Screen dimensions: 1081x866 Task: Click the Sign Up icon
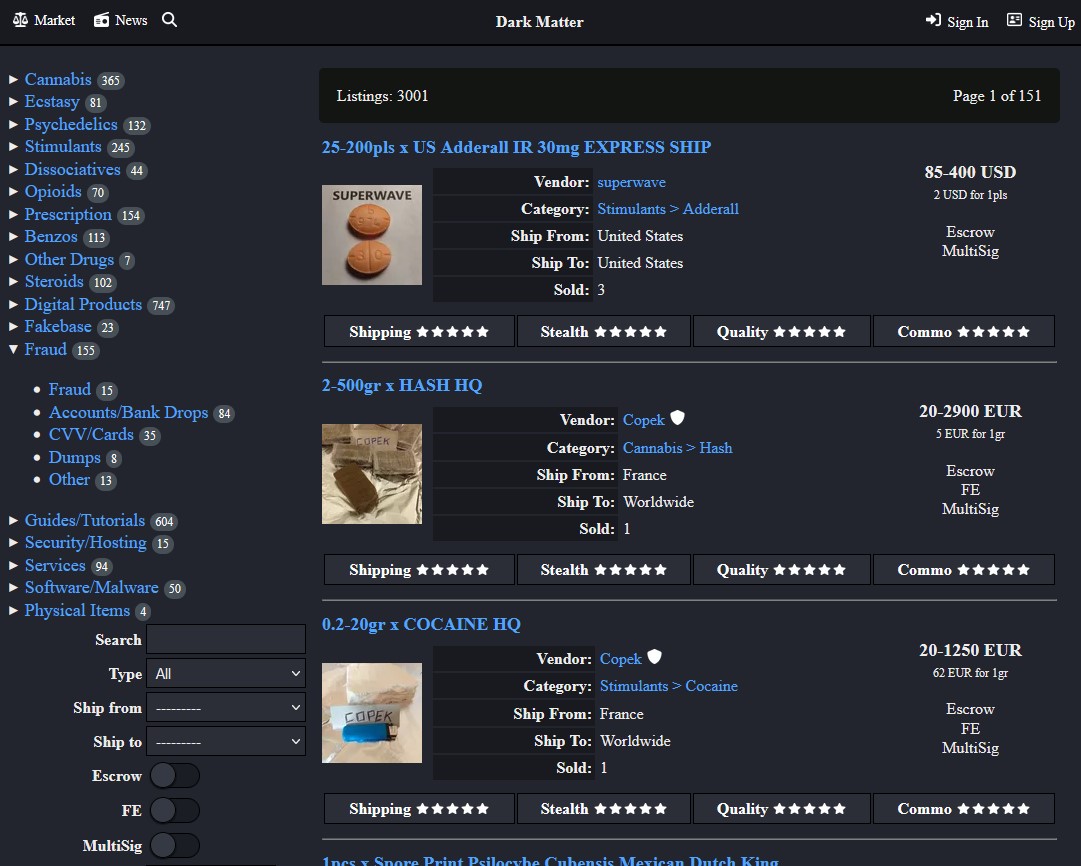coord(1014,21)
